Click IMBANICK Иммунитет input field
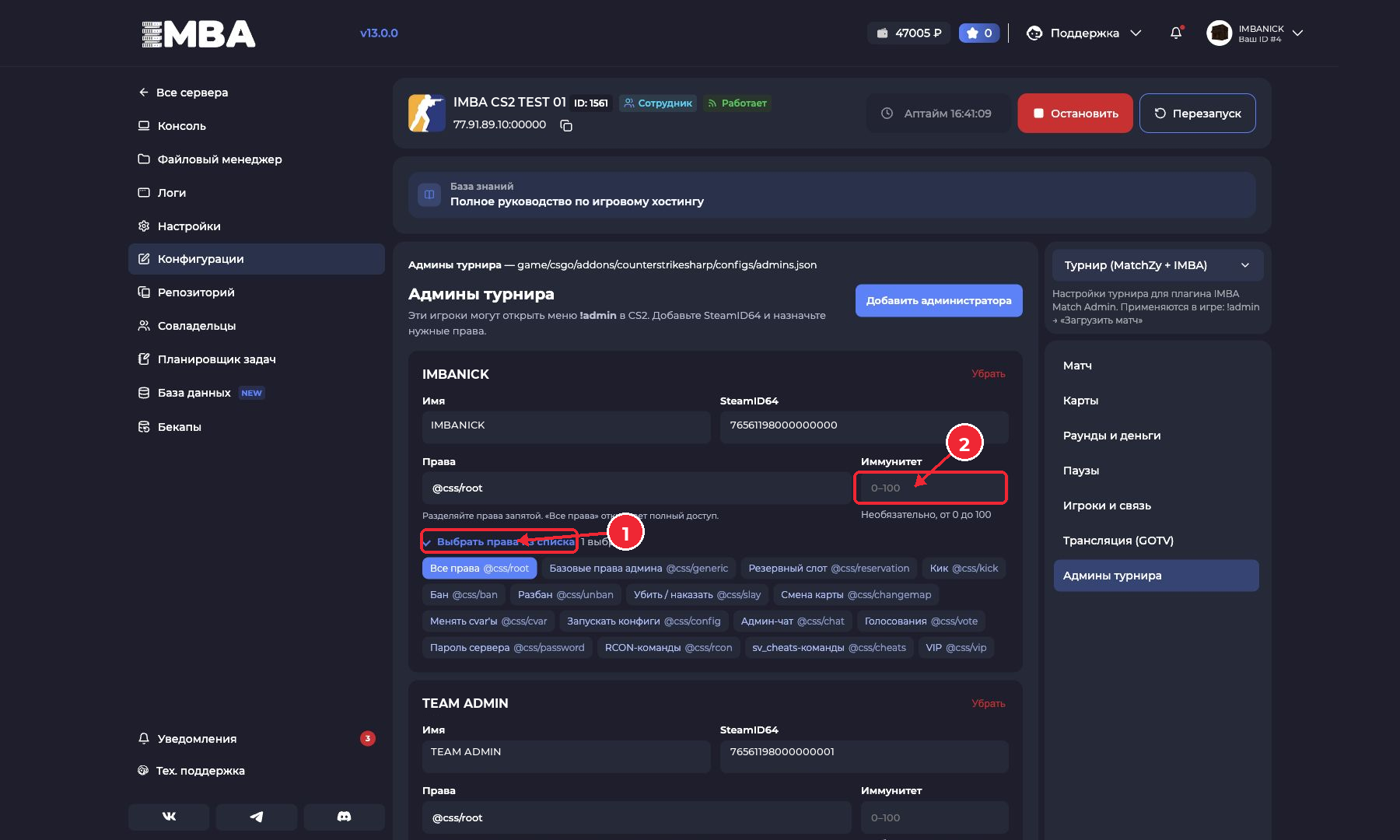 (935, 488)
